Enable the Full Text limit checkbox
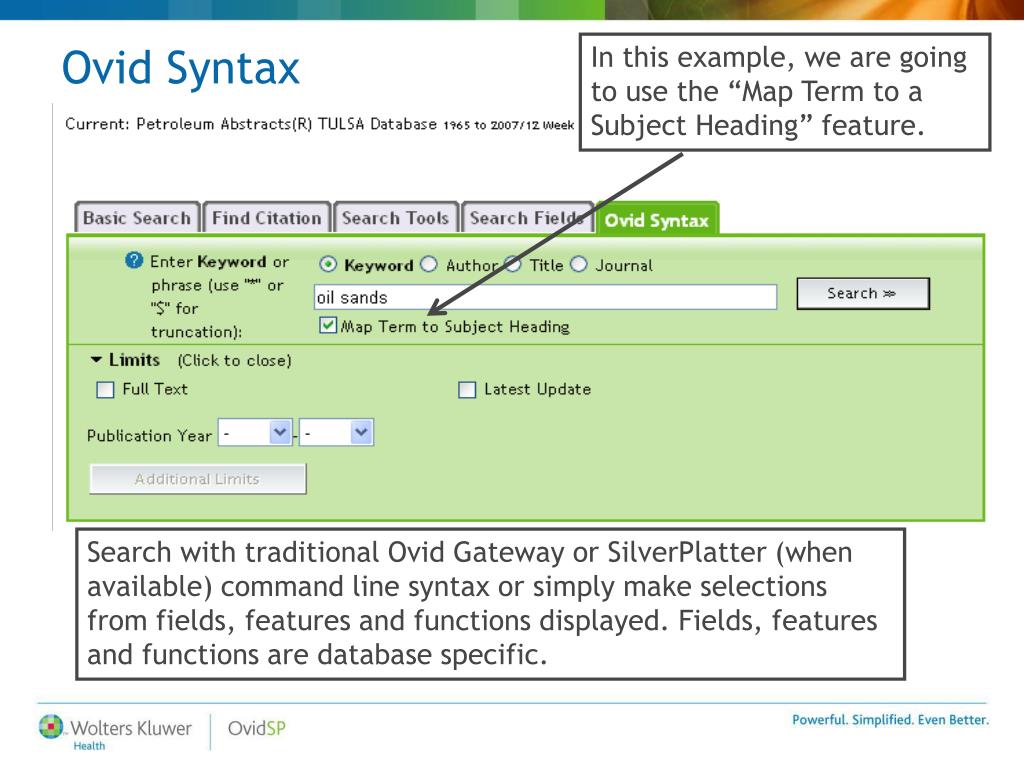This screenshot has height=768, width=1024. pos(105,390)
